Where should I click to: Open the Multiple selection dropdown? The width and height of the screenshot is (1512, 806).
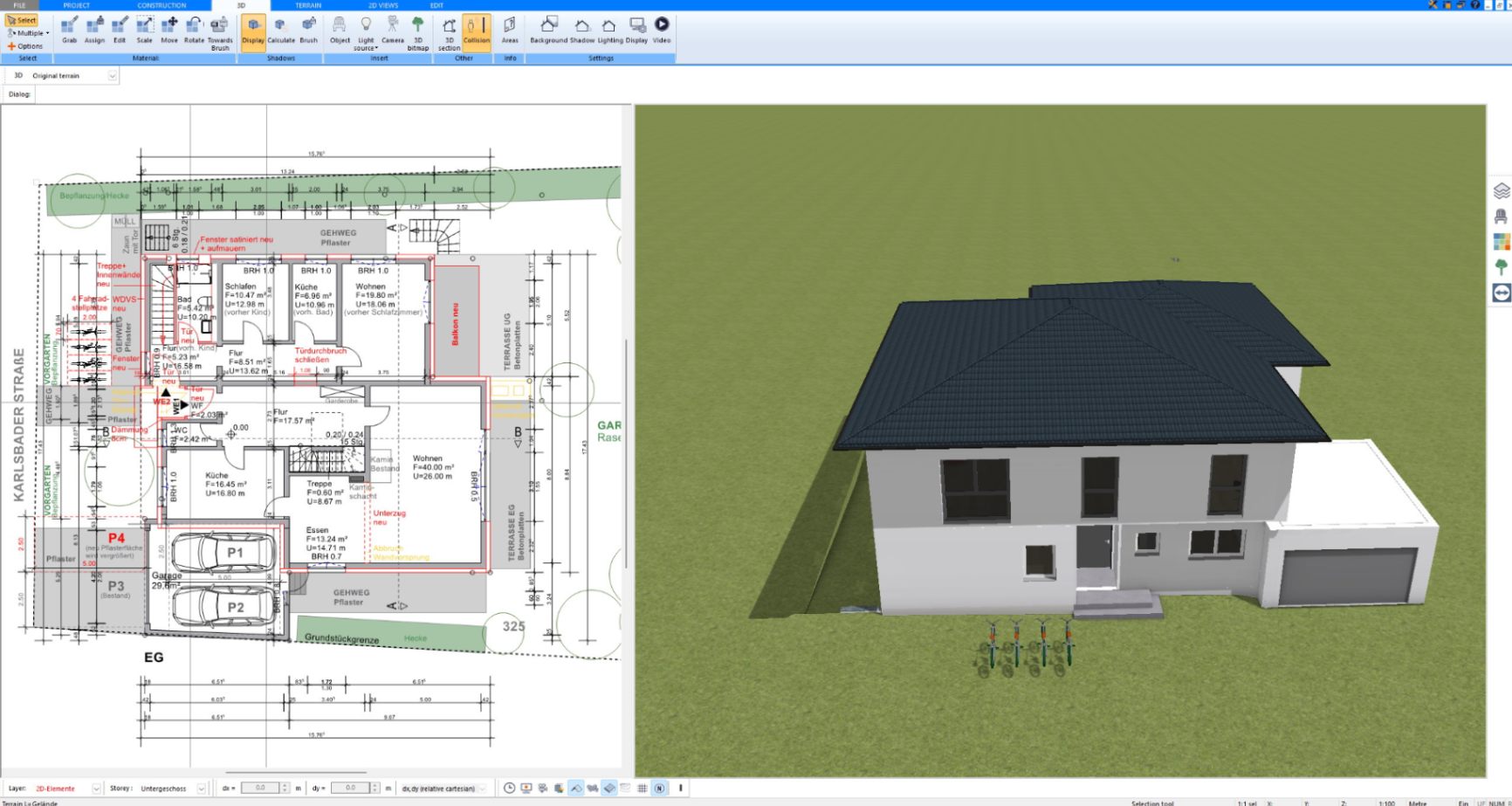[28, 33]
